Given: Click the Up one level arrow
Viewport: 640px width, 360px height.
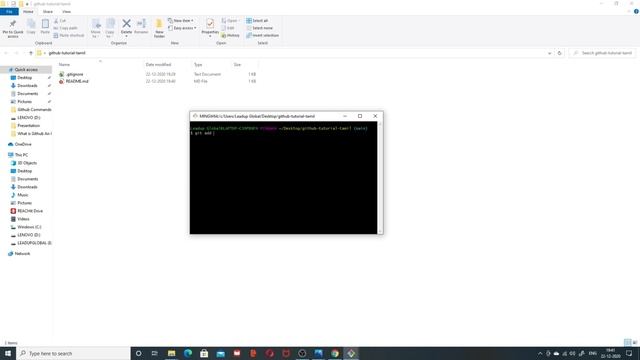Looking at the screenshot, I should coord(31,53).
